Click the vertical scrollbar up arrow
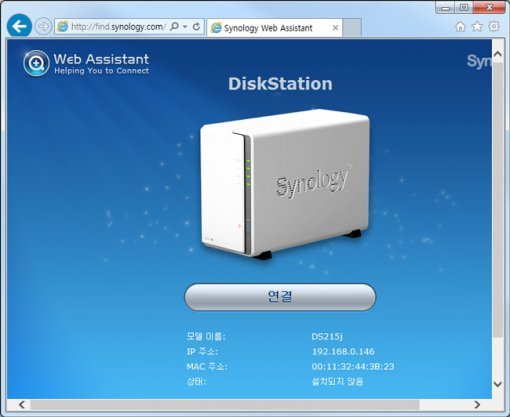The width and height of the screenshot is (510, 417). point(498,54)
